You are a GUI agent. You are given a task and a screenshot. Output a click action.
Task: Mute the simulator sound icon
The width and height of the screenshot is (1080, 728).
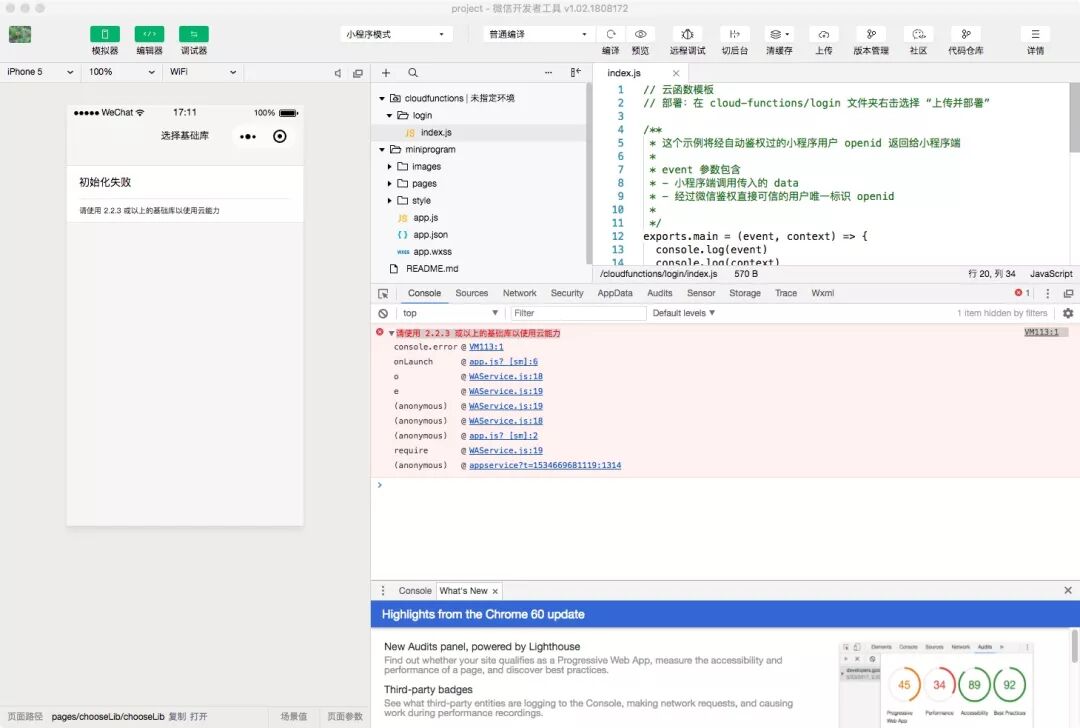pyautogui.click(x=338, y=73)
